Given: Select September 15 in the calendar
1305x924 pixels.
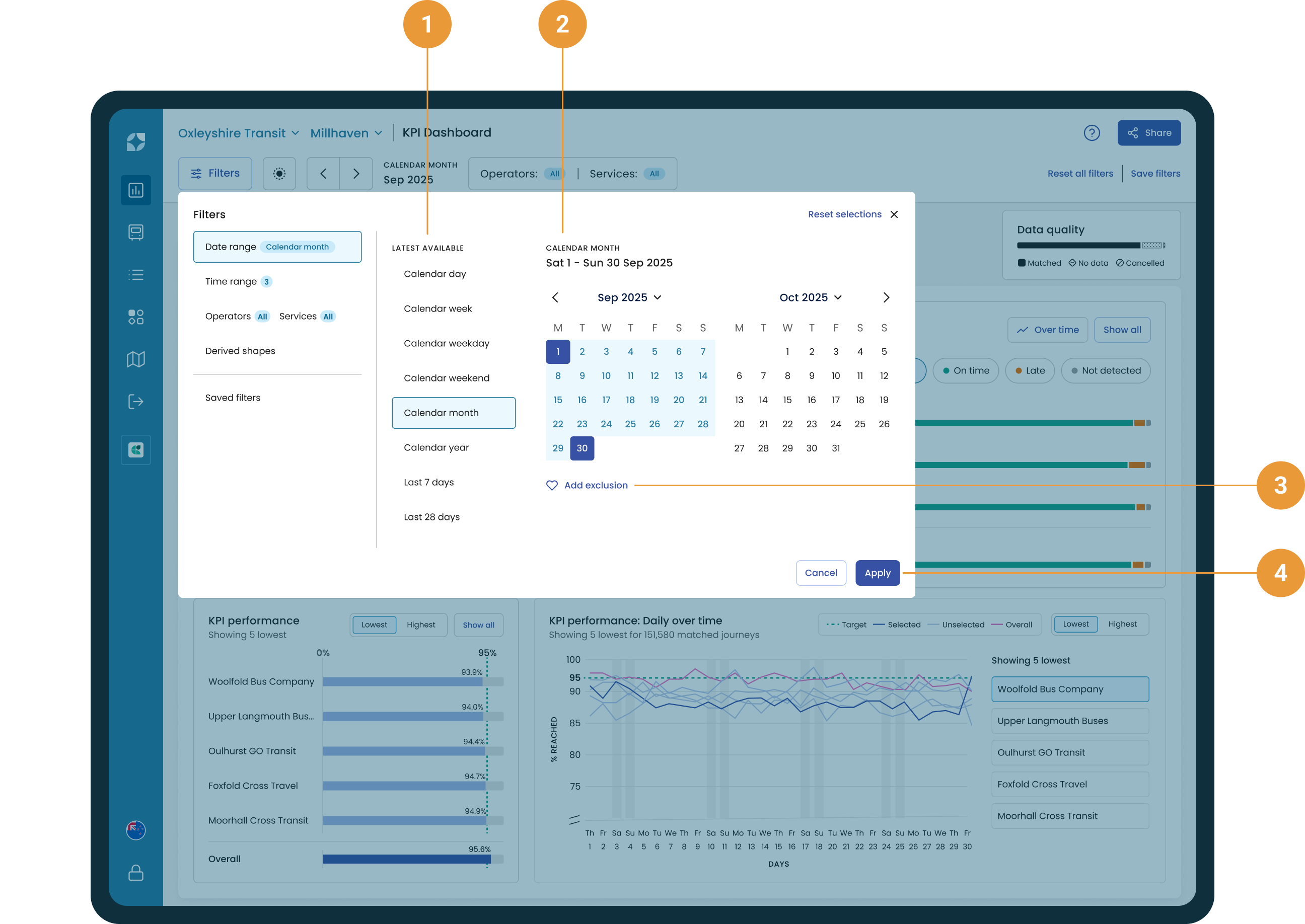Looking at the screenshot, I should point(558,400).
